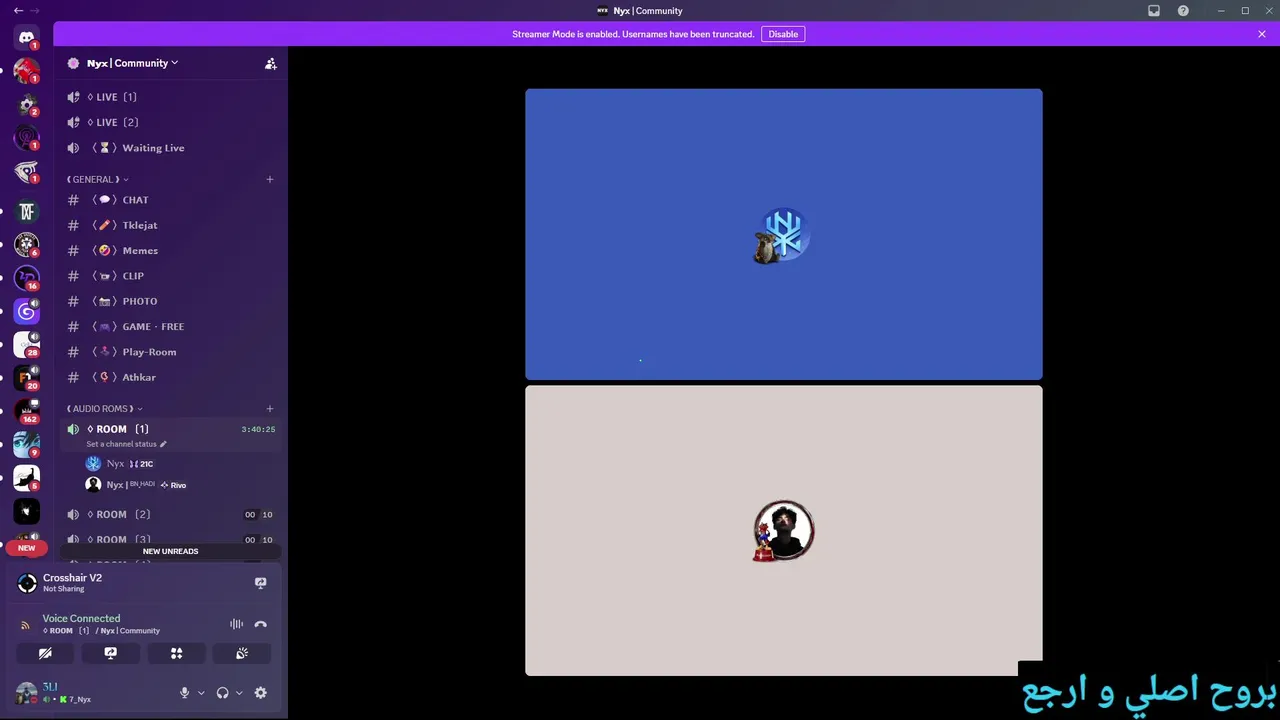Jump to NEW UNREADS in the channel list
Viewport: 1280px width, 720px height.
pos(170,551)
